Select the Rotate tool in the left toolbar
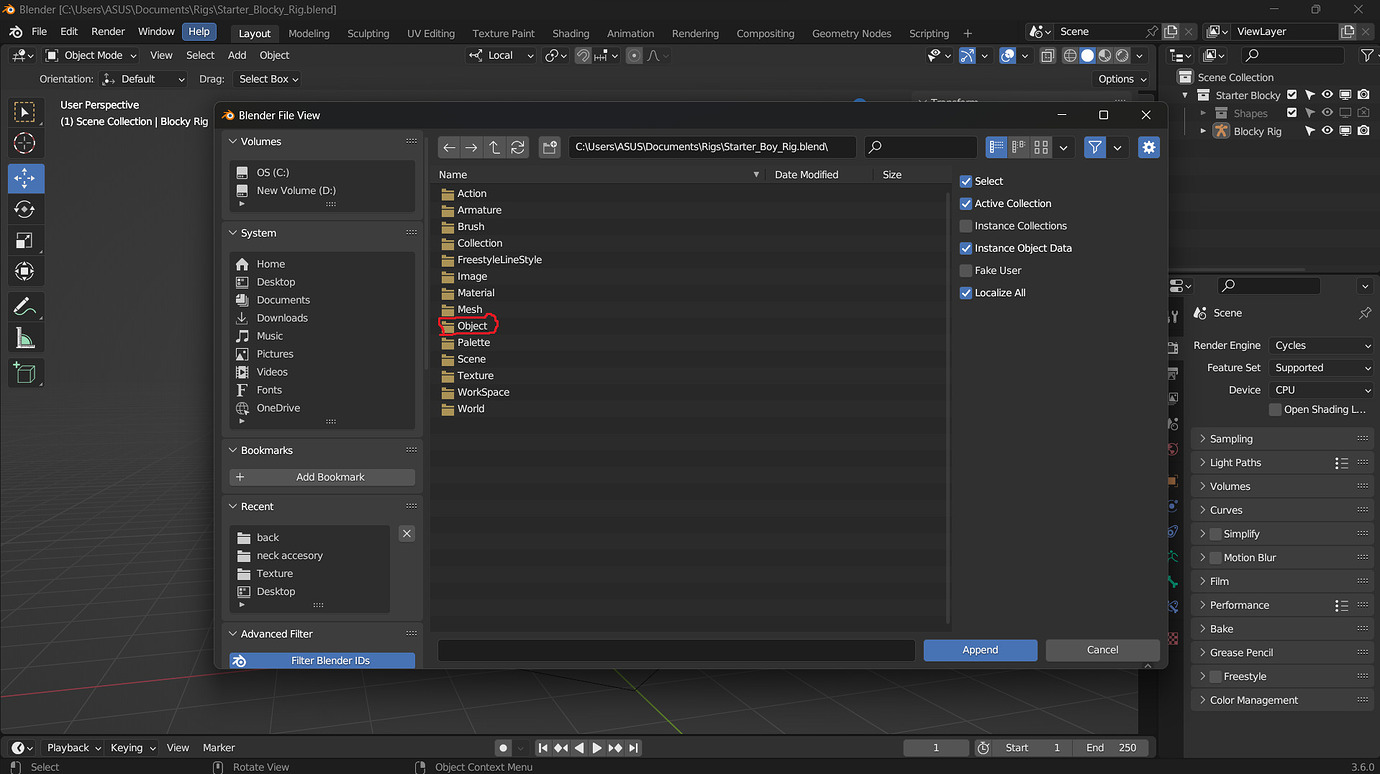Screen dimensions: 1380x774 [x=25, y=209]
